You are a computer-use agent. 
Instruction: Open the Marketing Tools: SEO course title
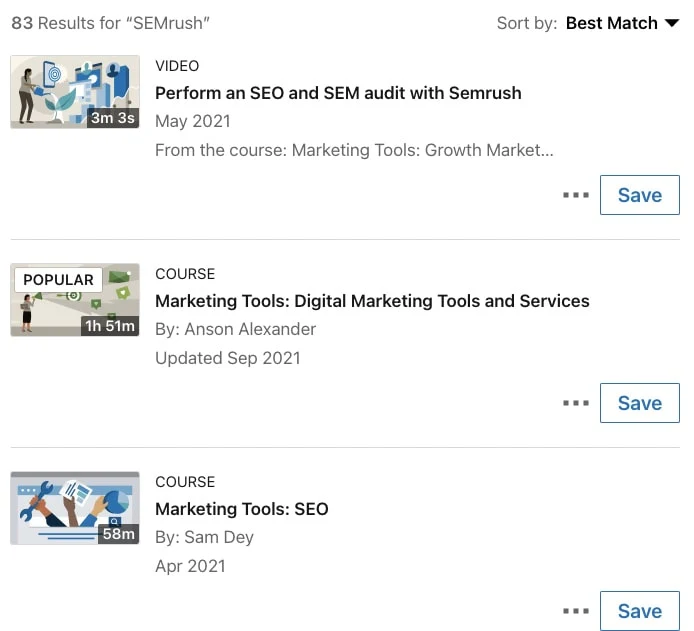(242, 509)
